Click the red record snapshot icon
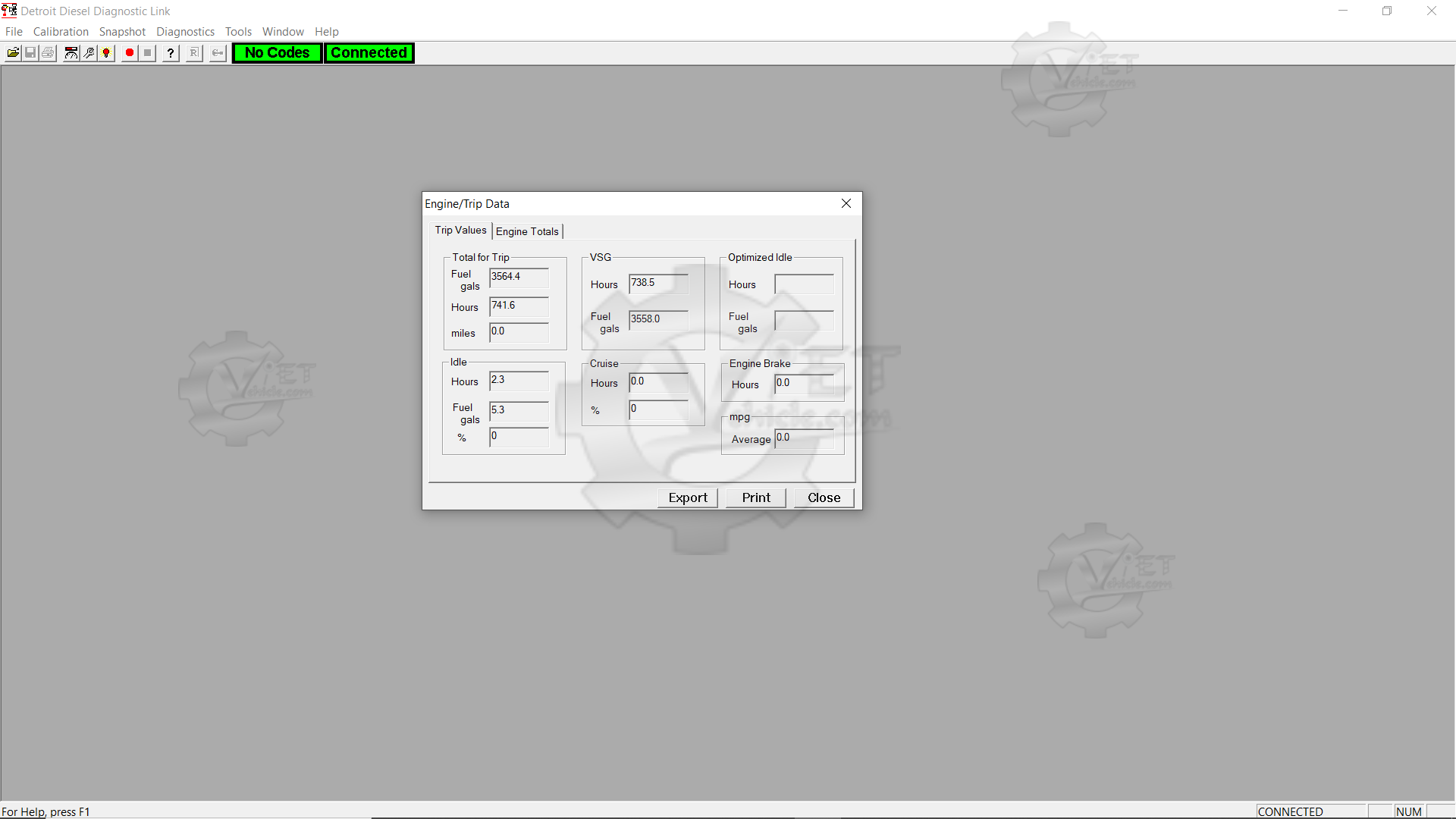 pos(130,53)
